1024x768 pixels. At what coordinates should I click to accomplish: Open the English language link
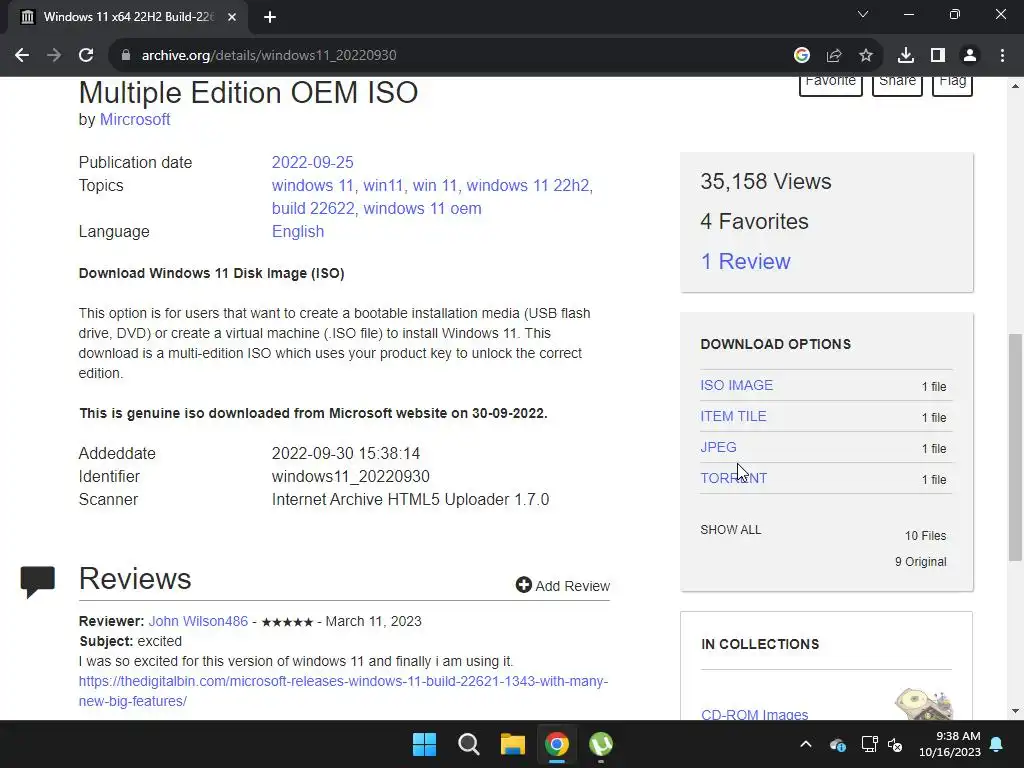(298, 232)
